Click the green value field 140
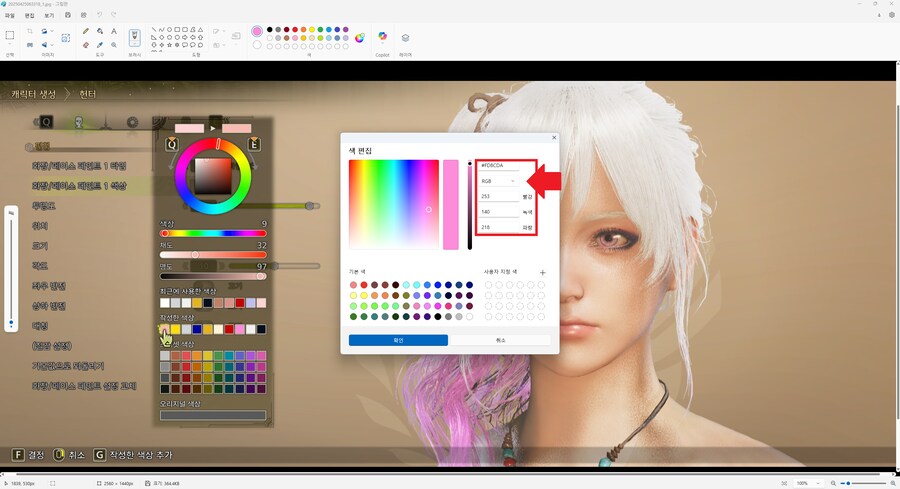 pos(498,212)
